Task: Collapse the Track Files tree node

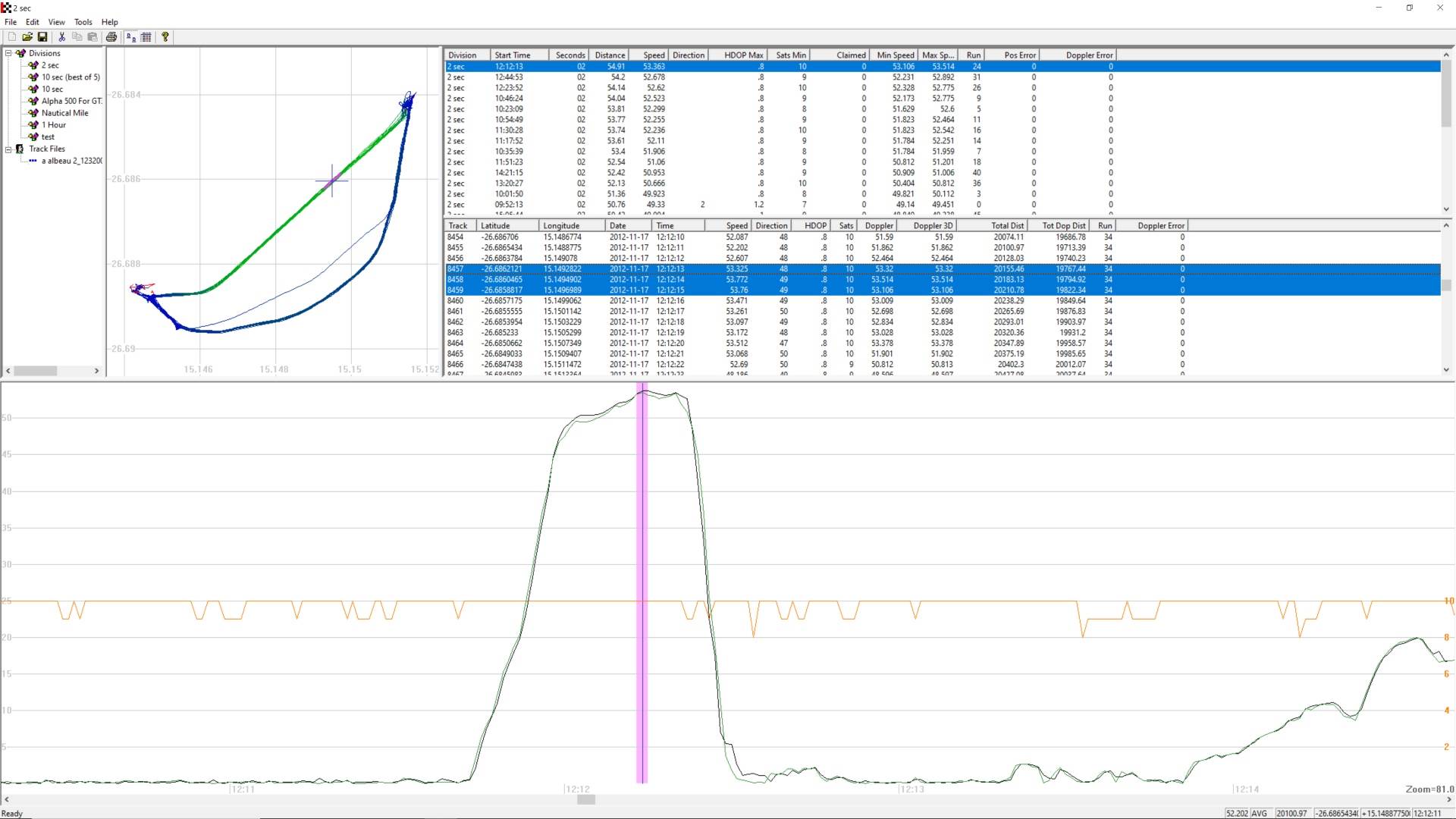Action: (8, 149)
